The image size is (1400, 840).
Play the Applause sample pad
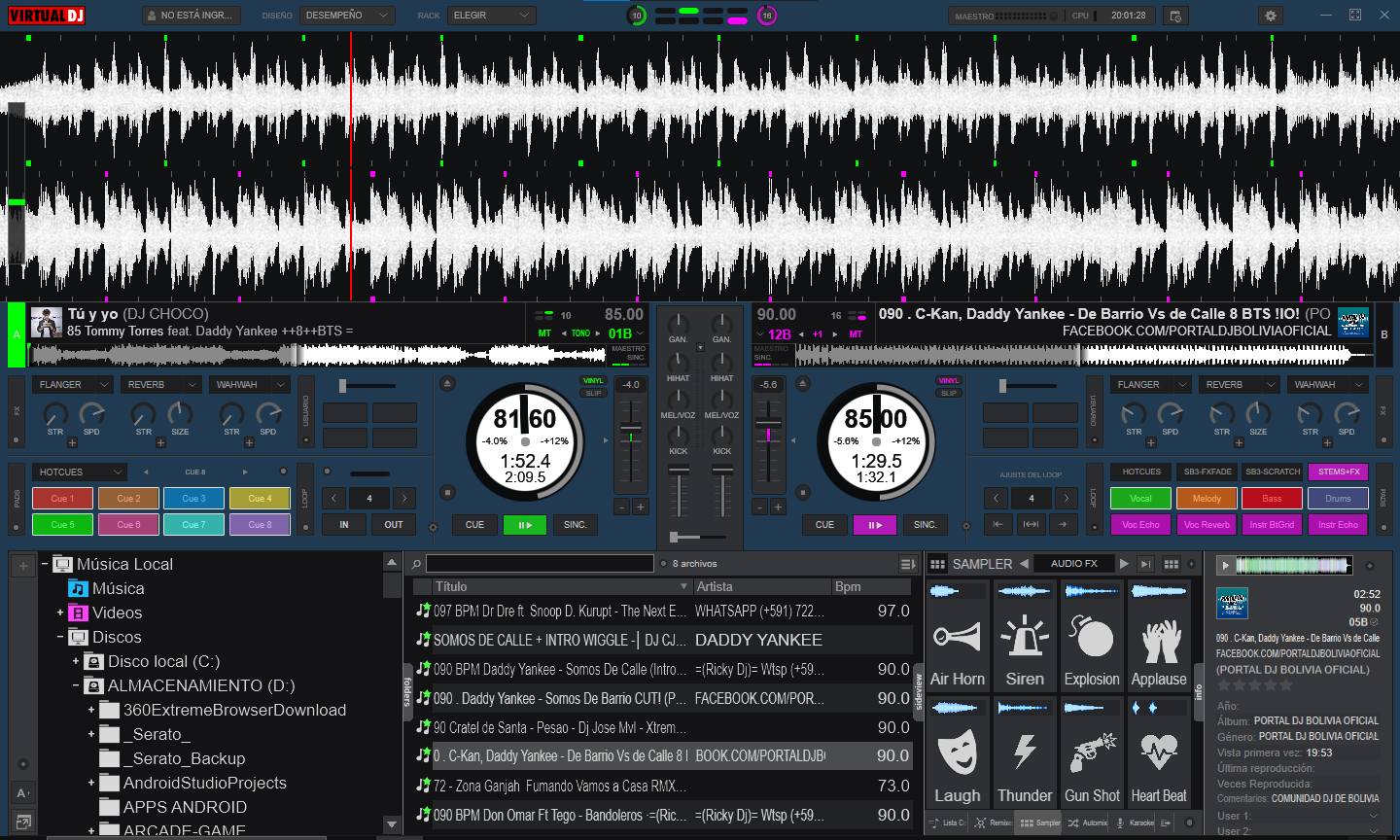click(1159, 636)
